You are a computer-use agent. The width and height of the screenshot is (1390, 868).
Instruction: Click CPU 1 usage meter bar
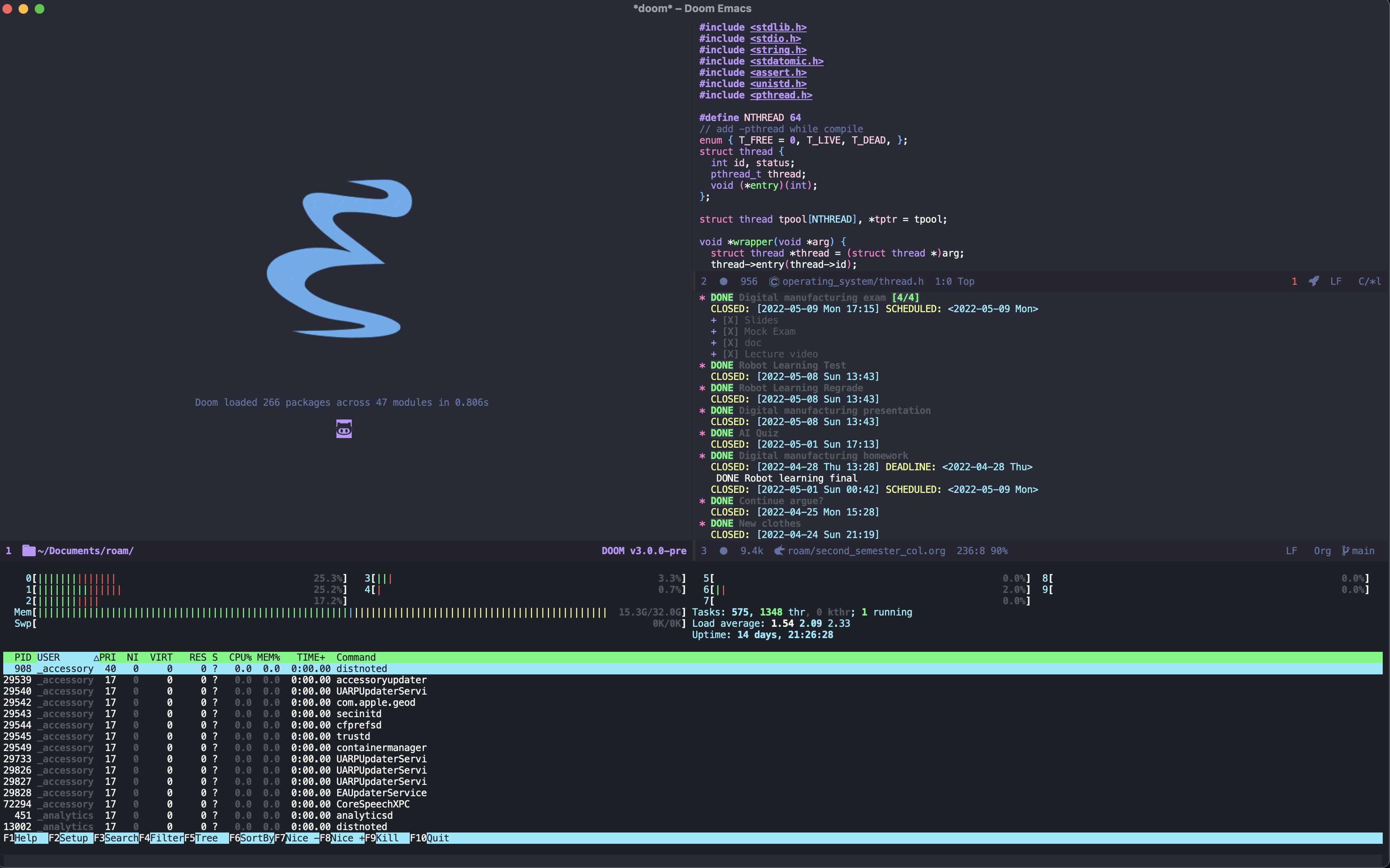coord(187,590)
